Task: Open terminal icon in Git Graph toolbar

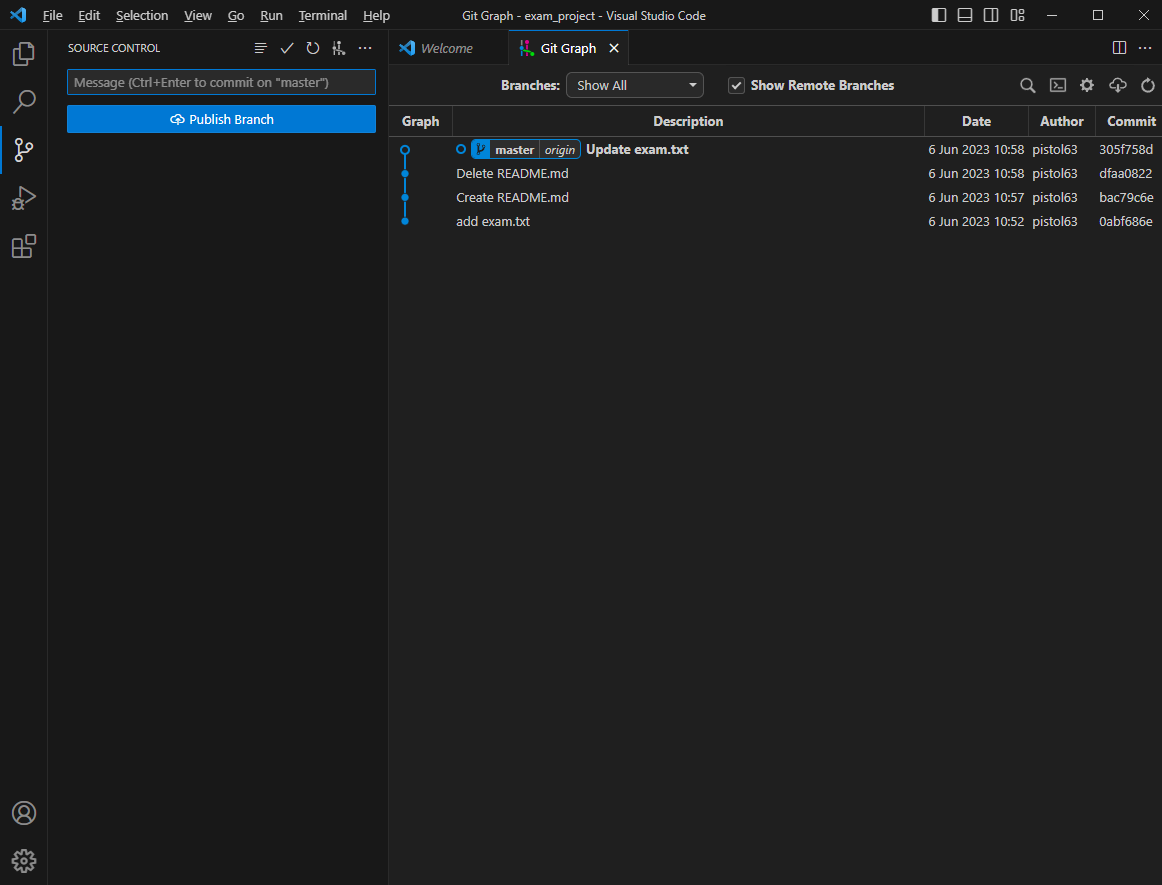Action: 1058,85
